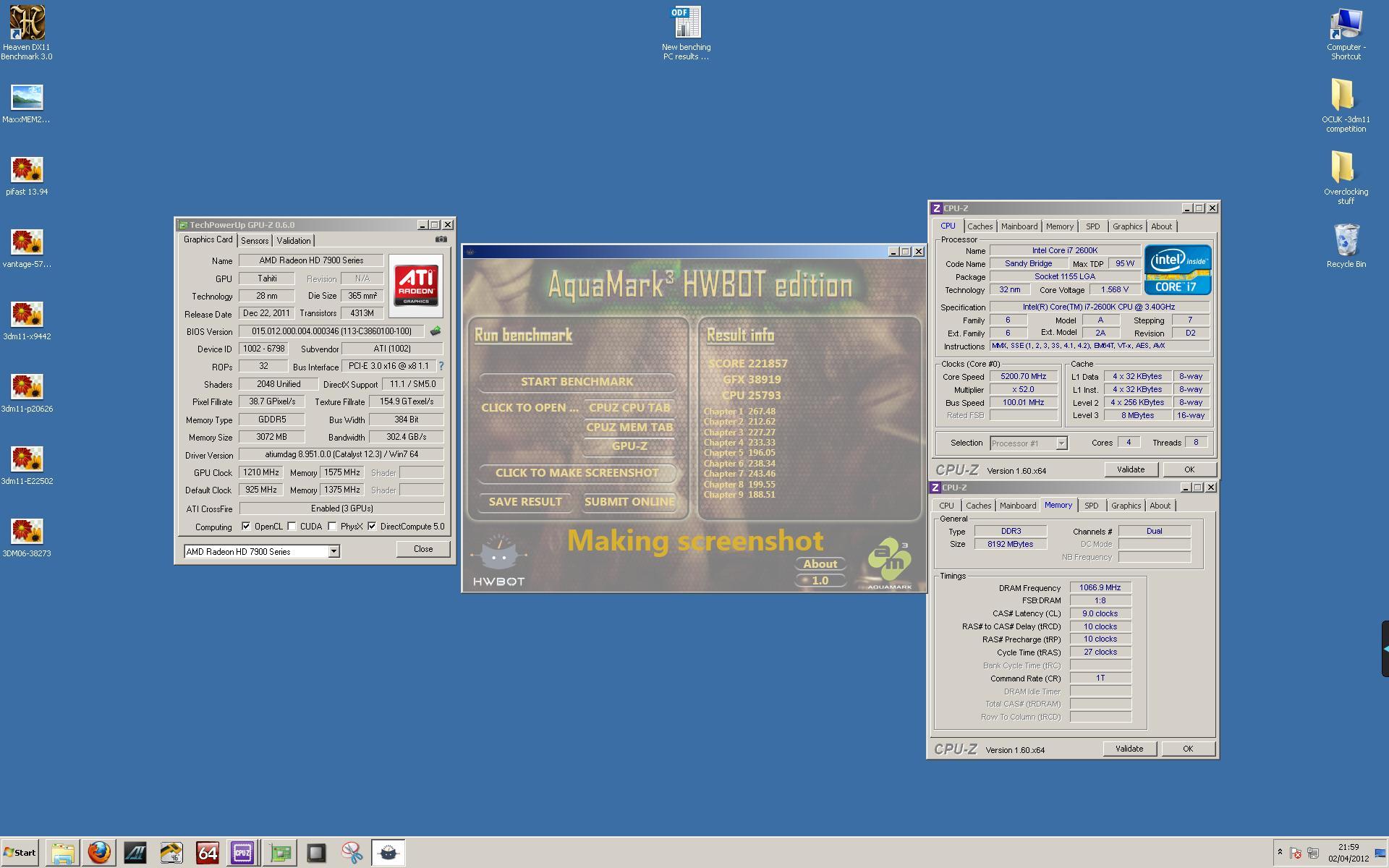Show hidden tray icons arrow
This screenshot has height=868, width=1389.
(x=1280, y=853)
